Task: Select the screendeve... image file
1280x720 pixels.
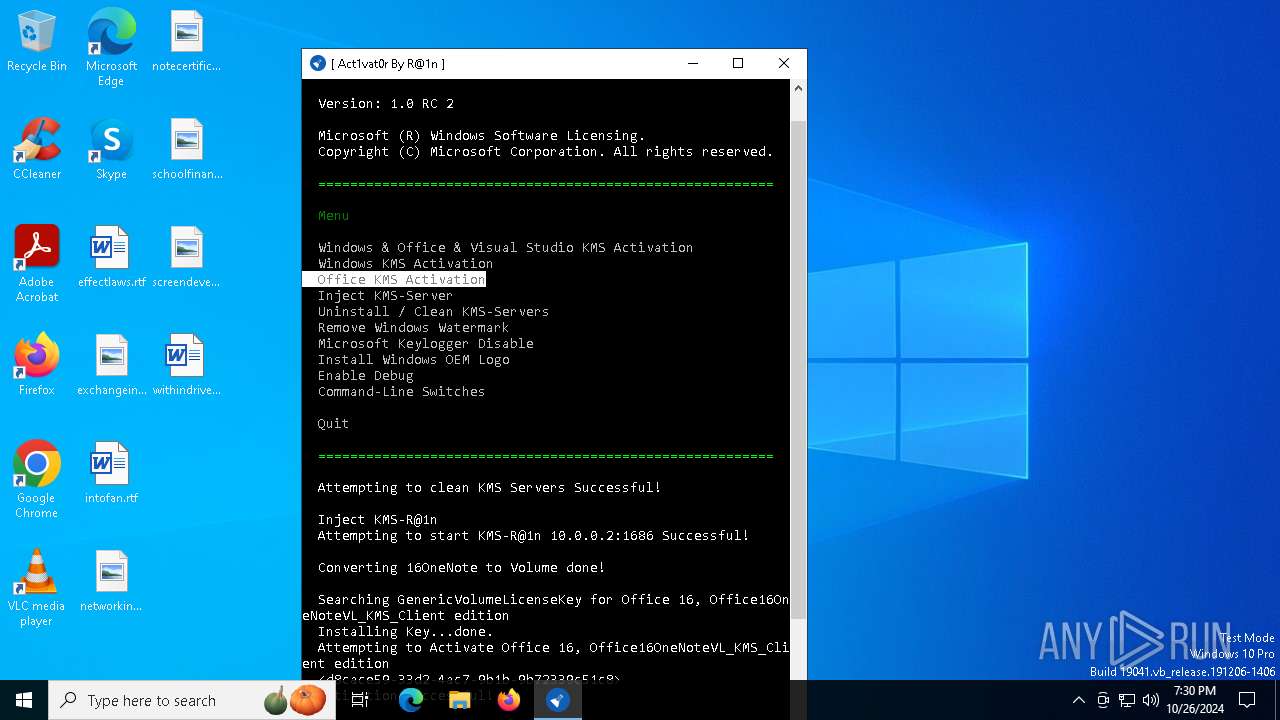Action: tap(187, 258)
